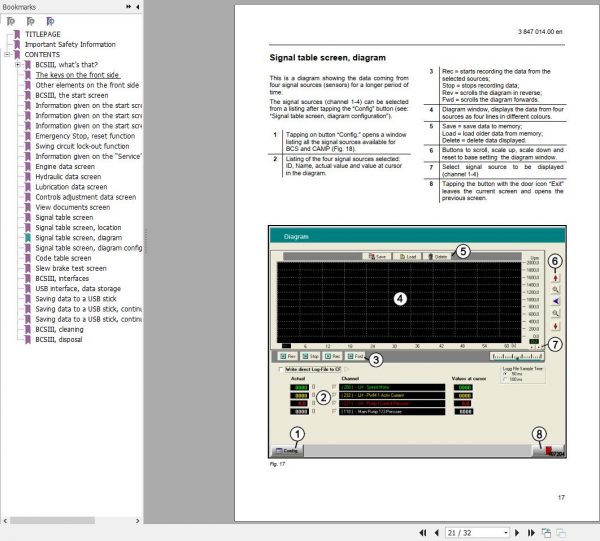
Task: Open Emergency Stop, reset function bookmark
Action: pos(85,136)
